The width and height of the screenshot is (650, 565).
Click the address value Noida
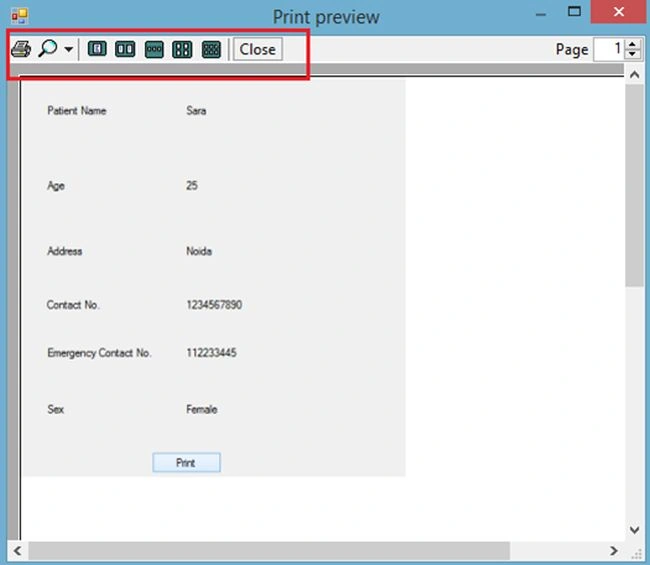pyautogui.click(x=199, y=251)
